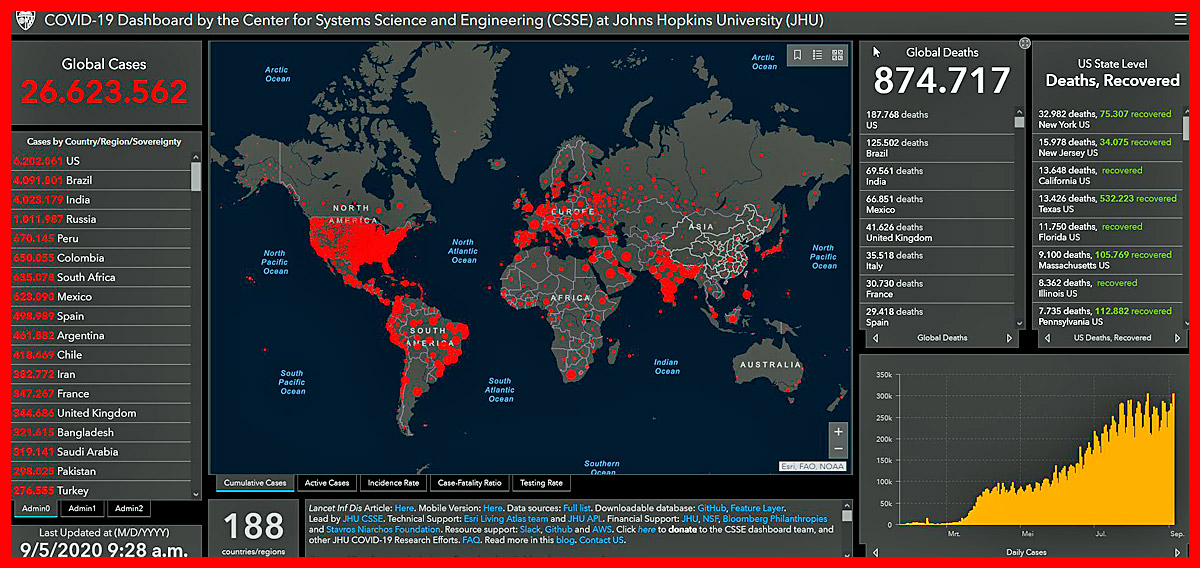Open the NSF link
Screen dimensions: 1200x568
pyautogui.click(x=712, y=519)
